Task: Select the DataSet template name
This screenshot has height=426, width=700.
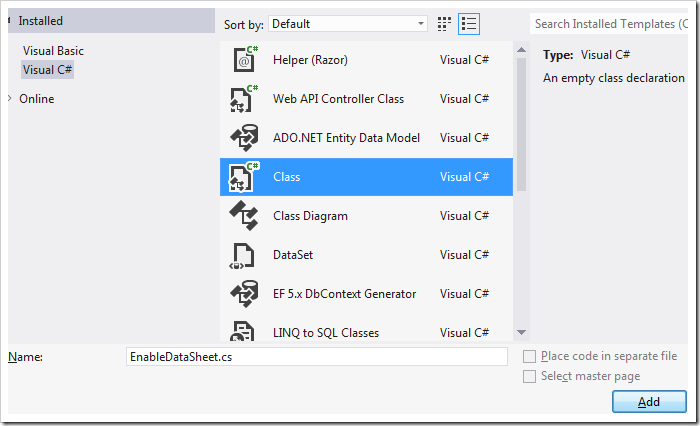Action: click(x=293, y=255)
